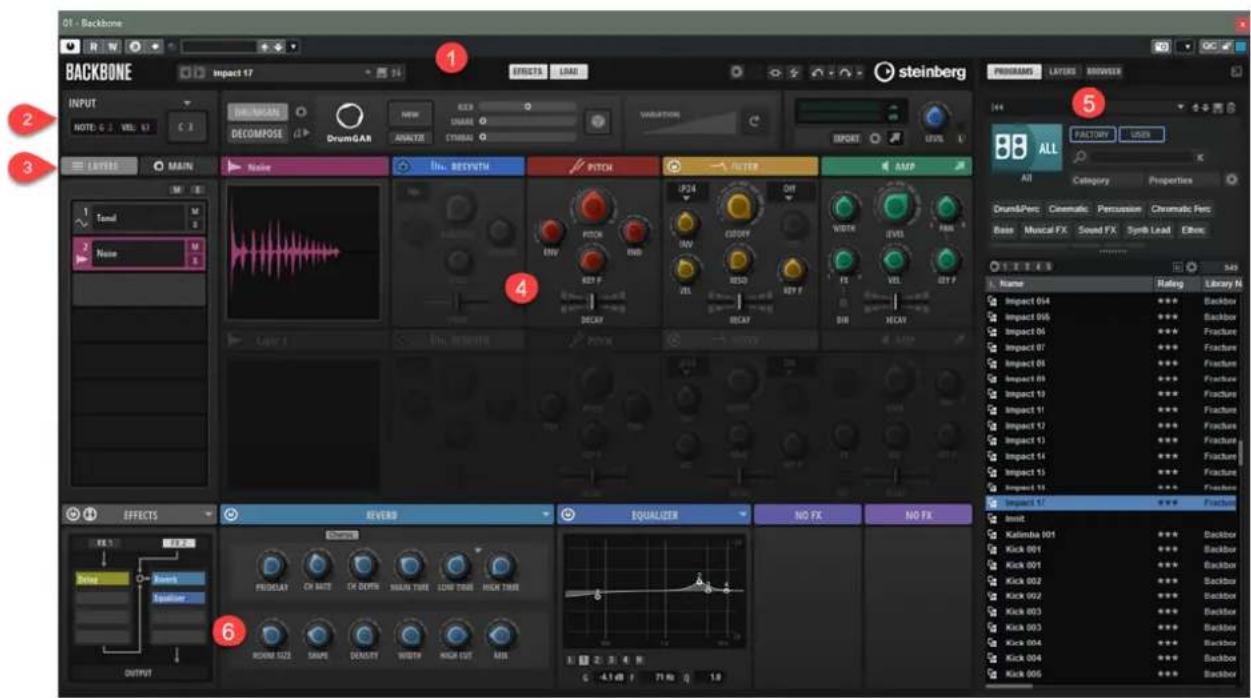Click the Decompose button
This screenshot has height=698, width=1251.
point(256,133)
